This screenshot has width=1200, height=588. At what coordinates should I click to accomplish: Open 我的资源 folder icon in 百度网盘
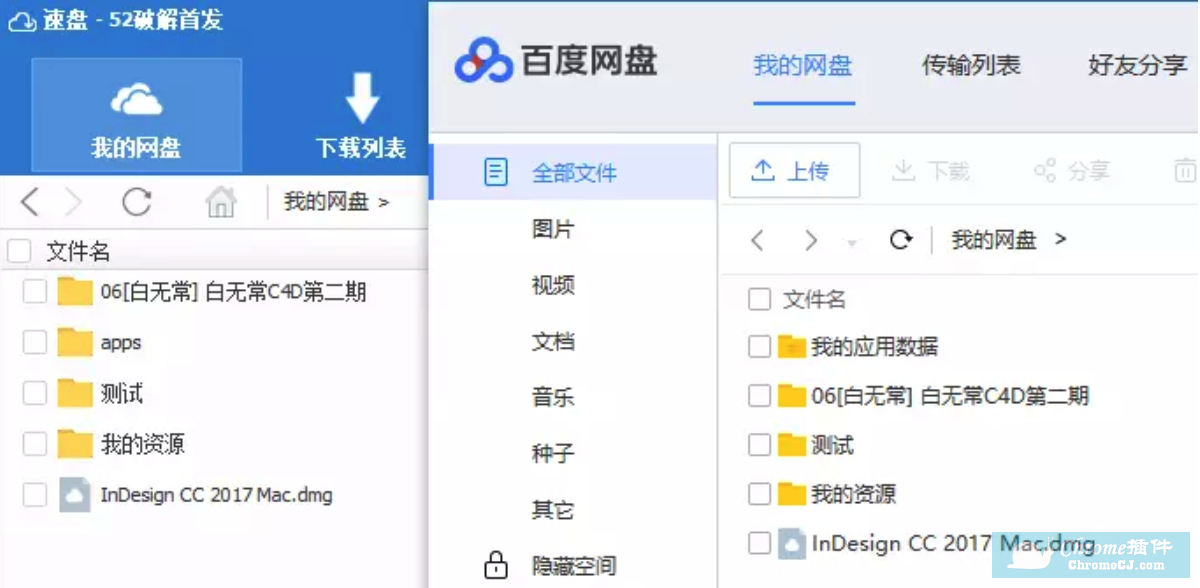(792, 494)
